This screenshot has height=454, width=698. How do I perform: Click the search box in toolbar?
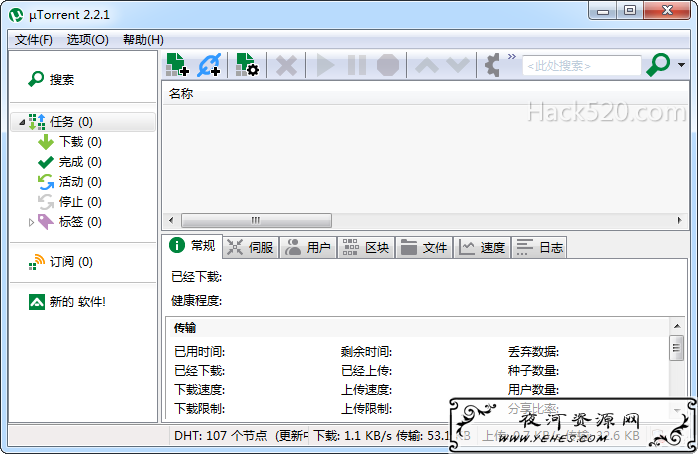(581, 66)
